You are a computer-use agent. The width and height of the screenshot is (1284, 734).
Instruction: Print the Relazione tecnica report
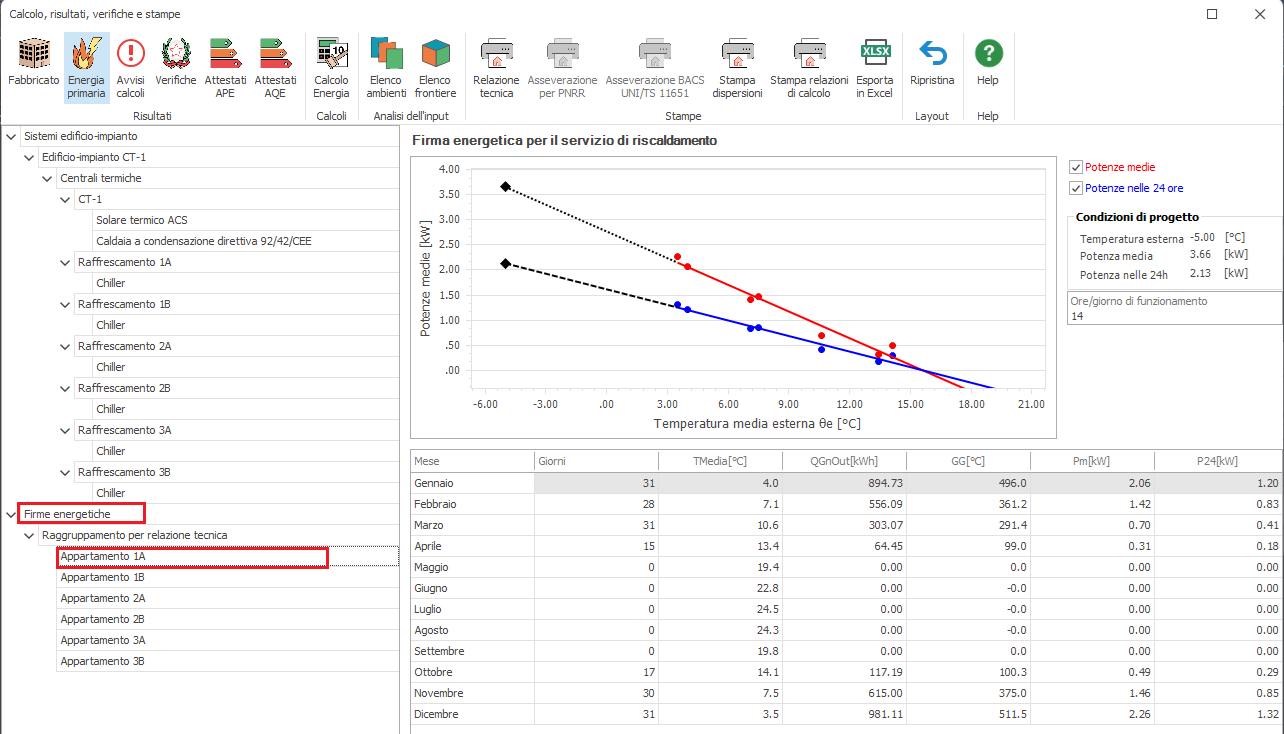(496, 68)
